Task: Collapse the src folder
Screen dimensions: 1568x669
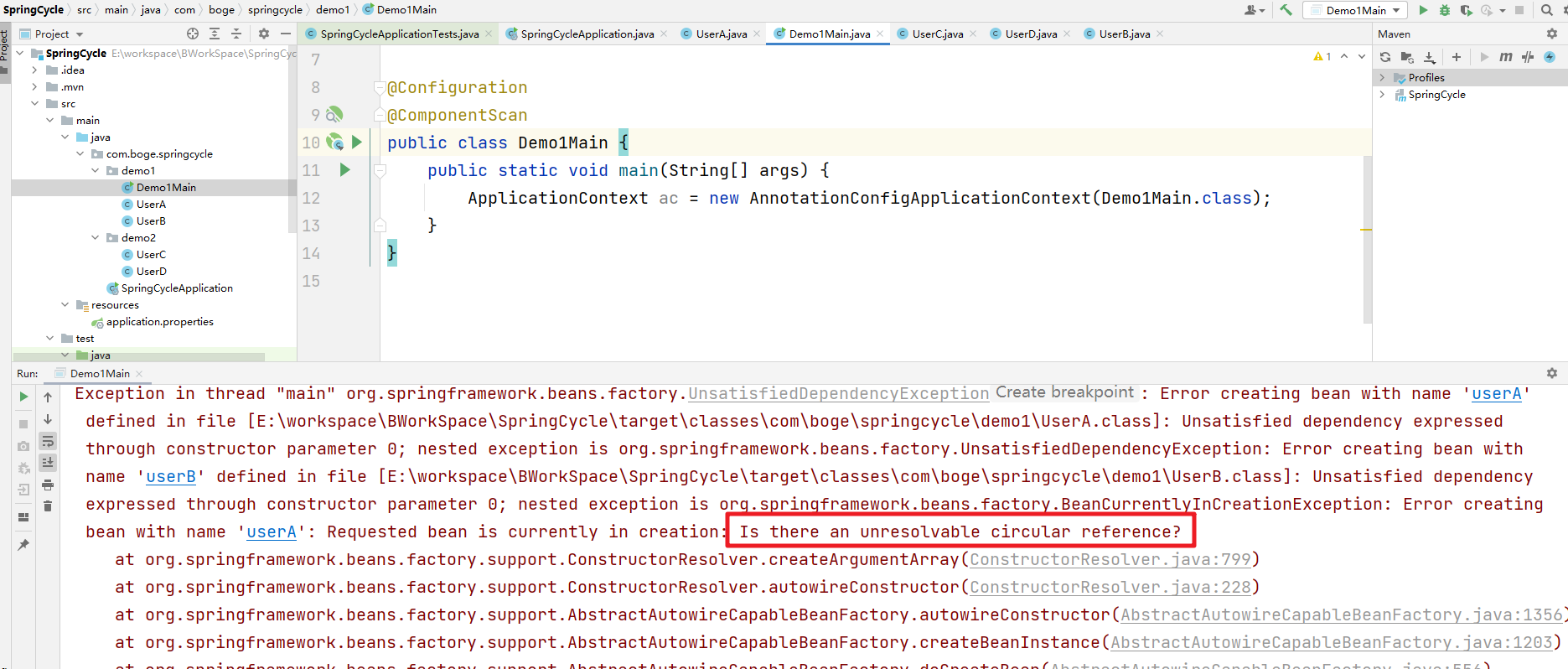Action: 34,103
